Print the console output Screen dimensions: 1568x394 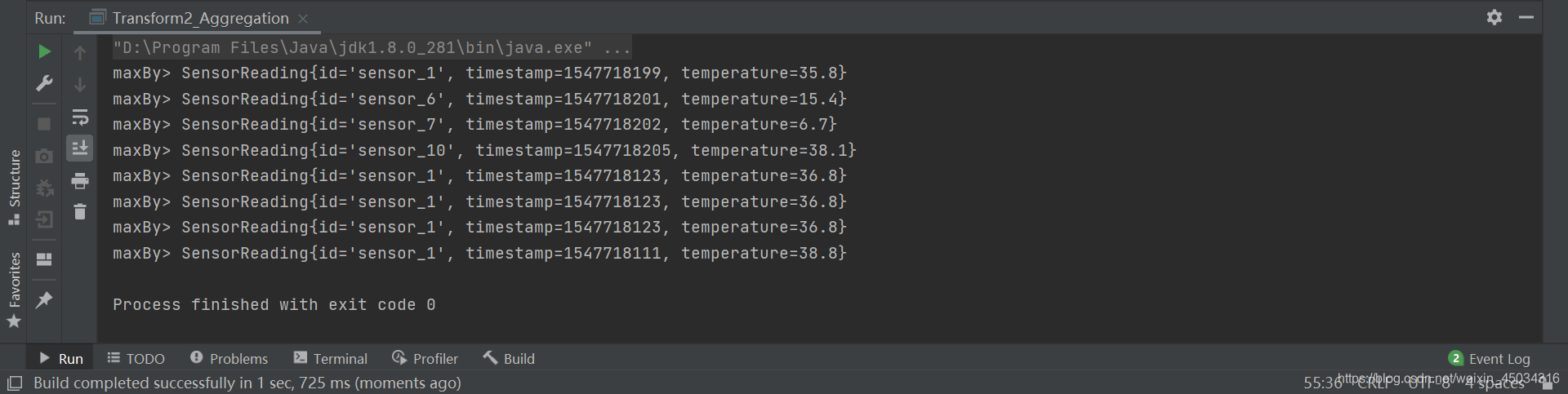80,180
